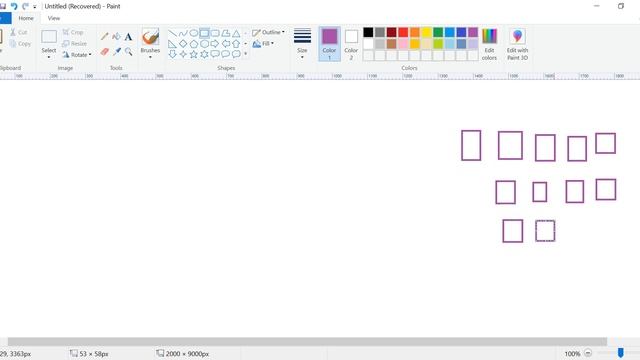Open the shape Fill dropdown

263,44
